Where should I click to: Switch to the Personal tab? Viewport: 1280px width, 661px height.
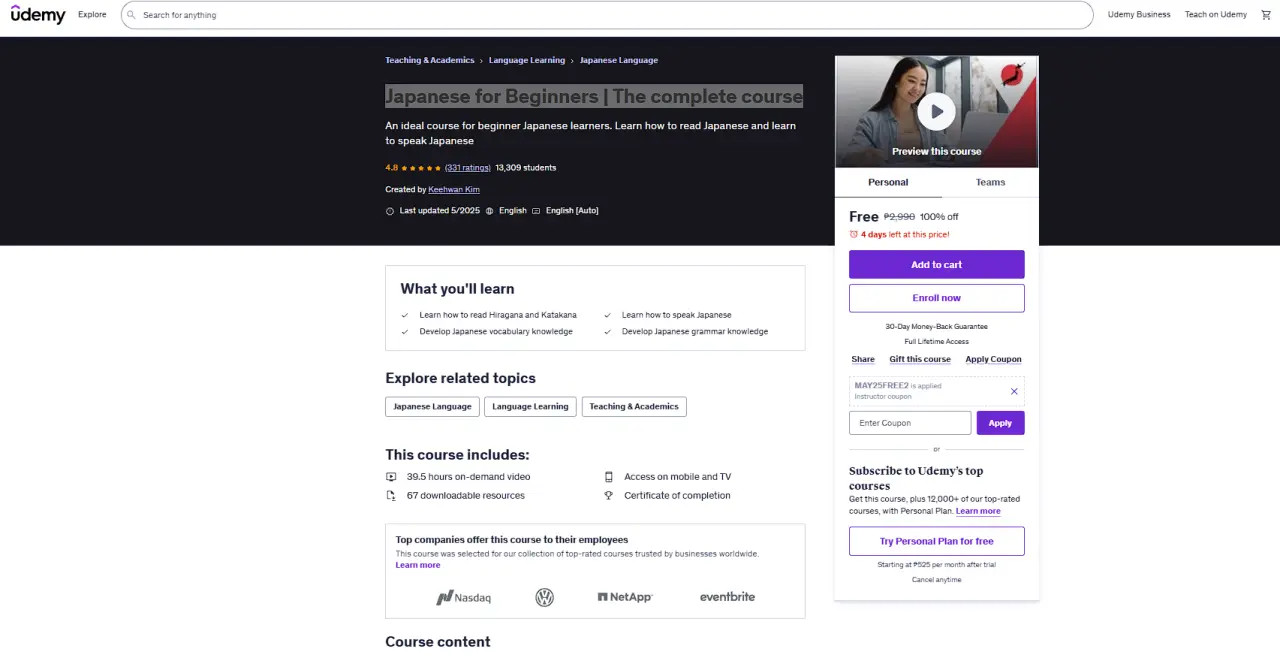(888, 182)
